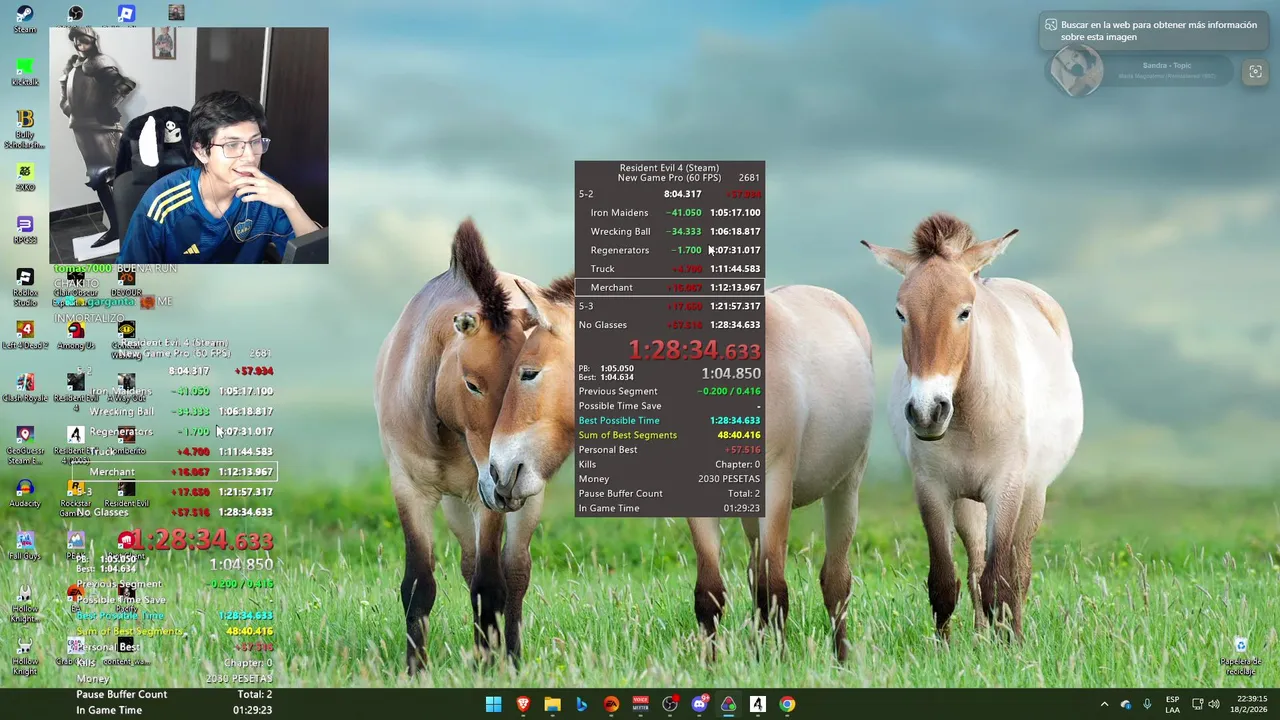Open the photo thumbnail desktop icon at top

[176, 12]
